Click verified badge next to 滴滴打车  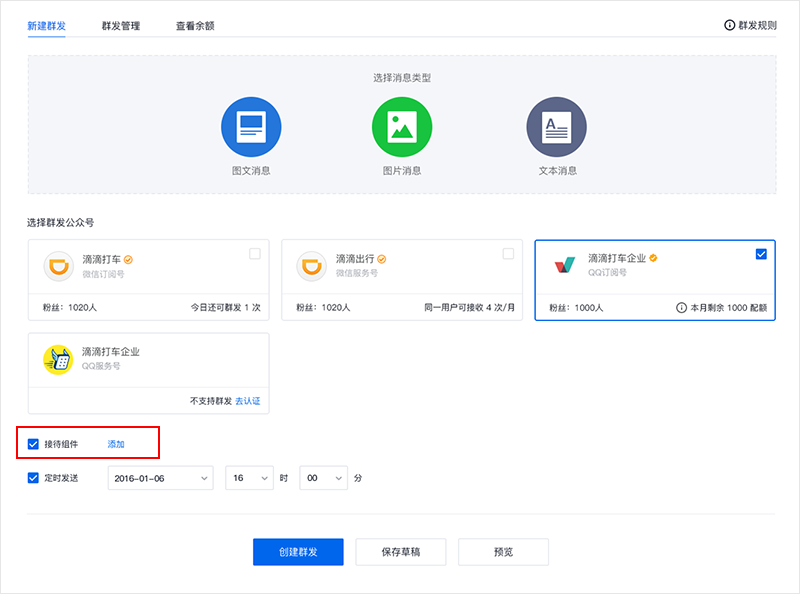click(129, 260)
